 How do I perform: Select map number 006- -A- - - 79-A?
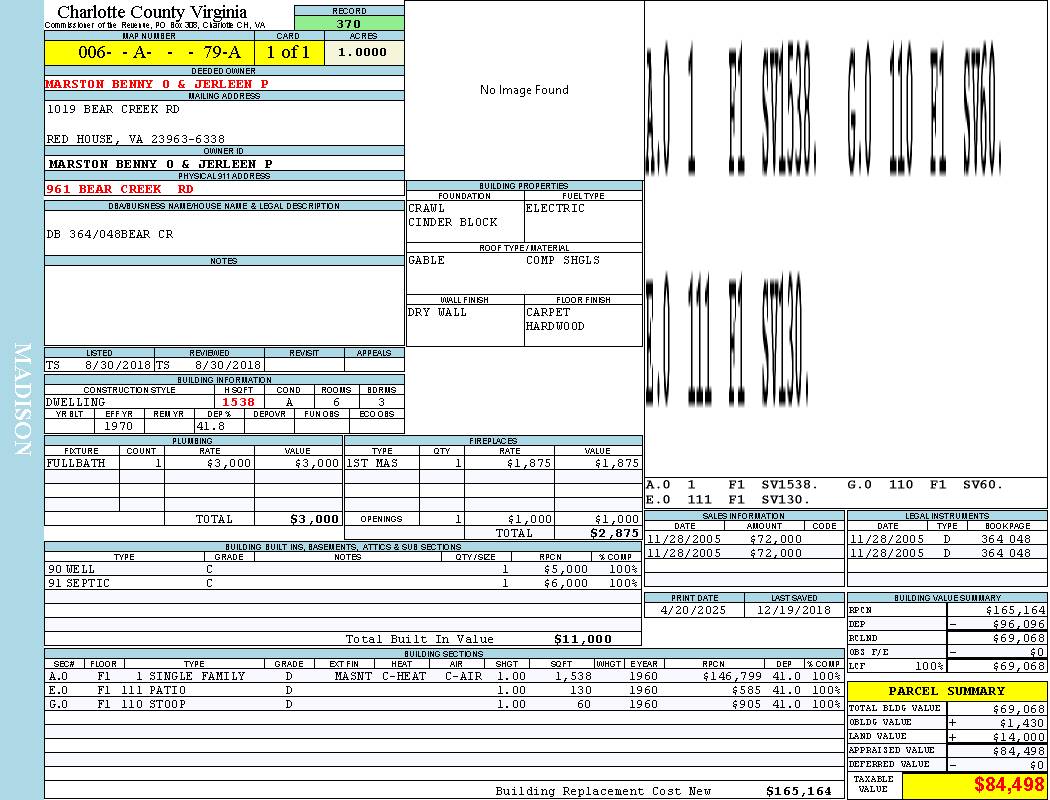point(159,52)
